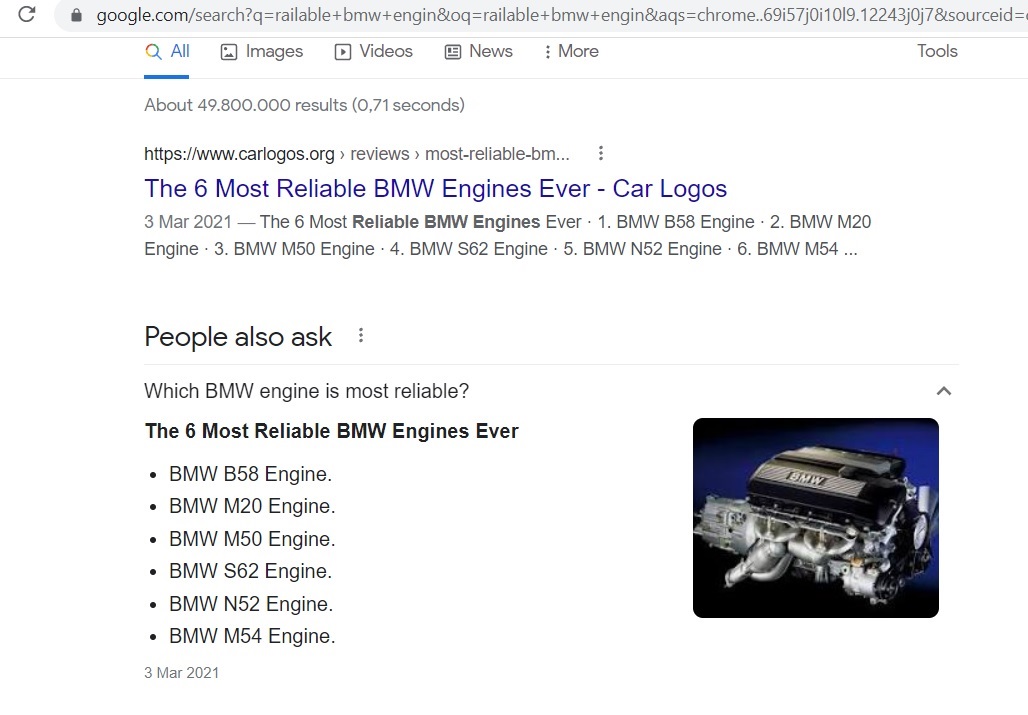Click 'BMW N52 Engine.' list item
Image resolution: width=1028 pixels, height=715 pixels.
click(251, 604)
